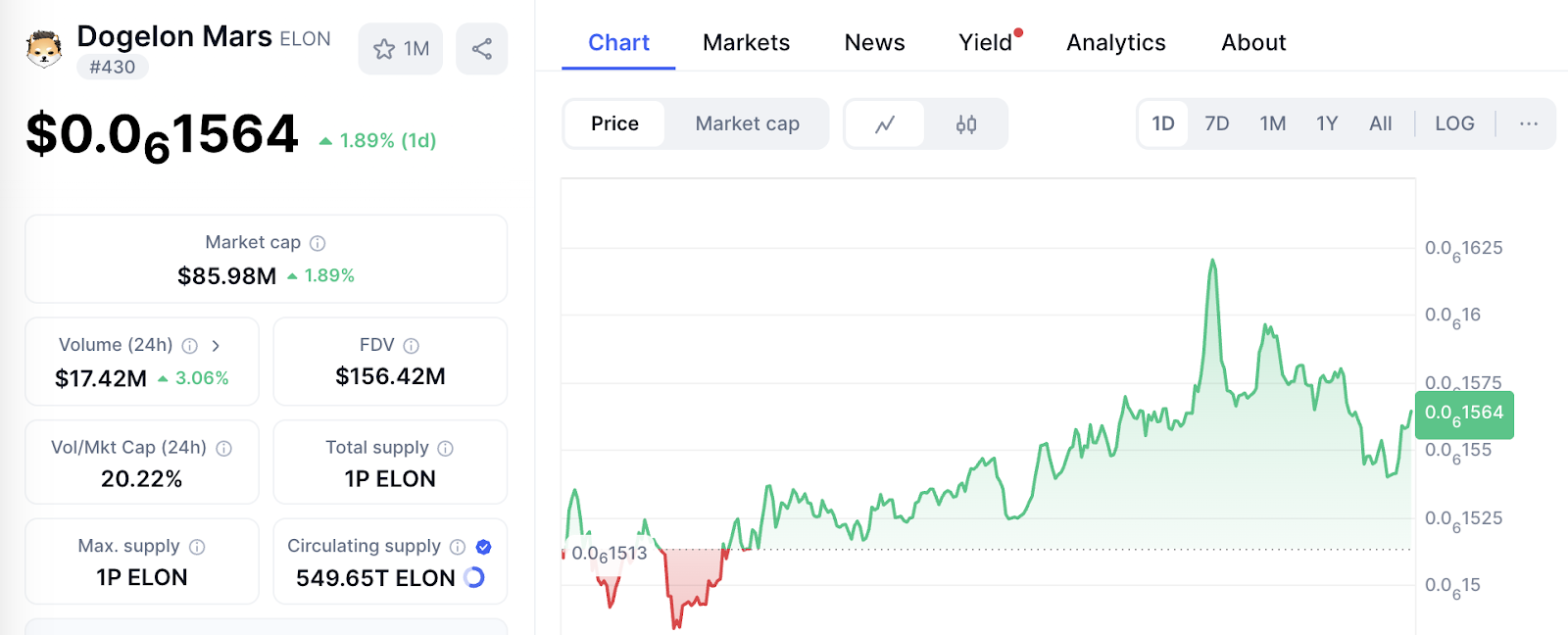
Task: Open the chart more options ellipsis
Action: click(1529, 124)
